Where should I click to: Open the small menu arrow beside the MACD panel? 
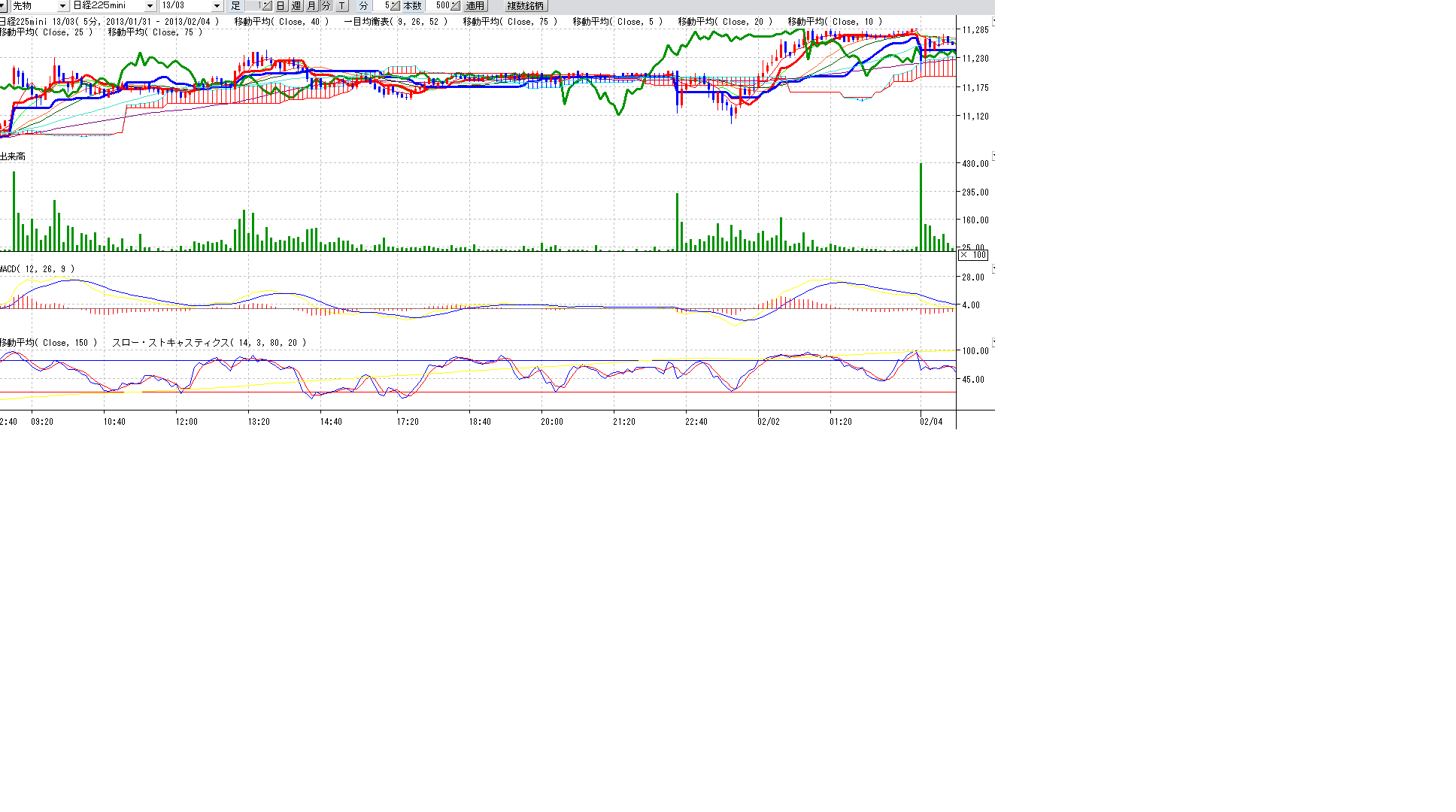pyautogui.click(x=993, y=268)
